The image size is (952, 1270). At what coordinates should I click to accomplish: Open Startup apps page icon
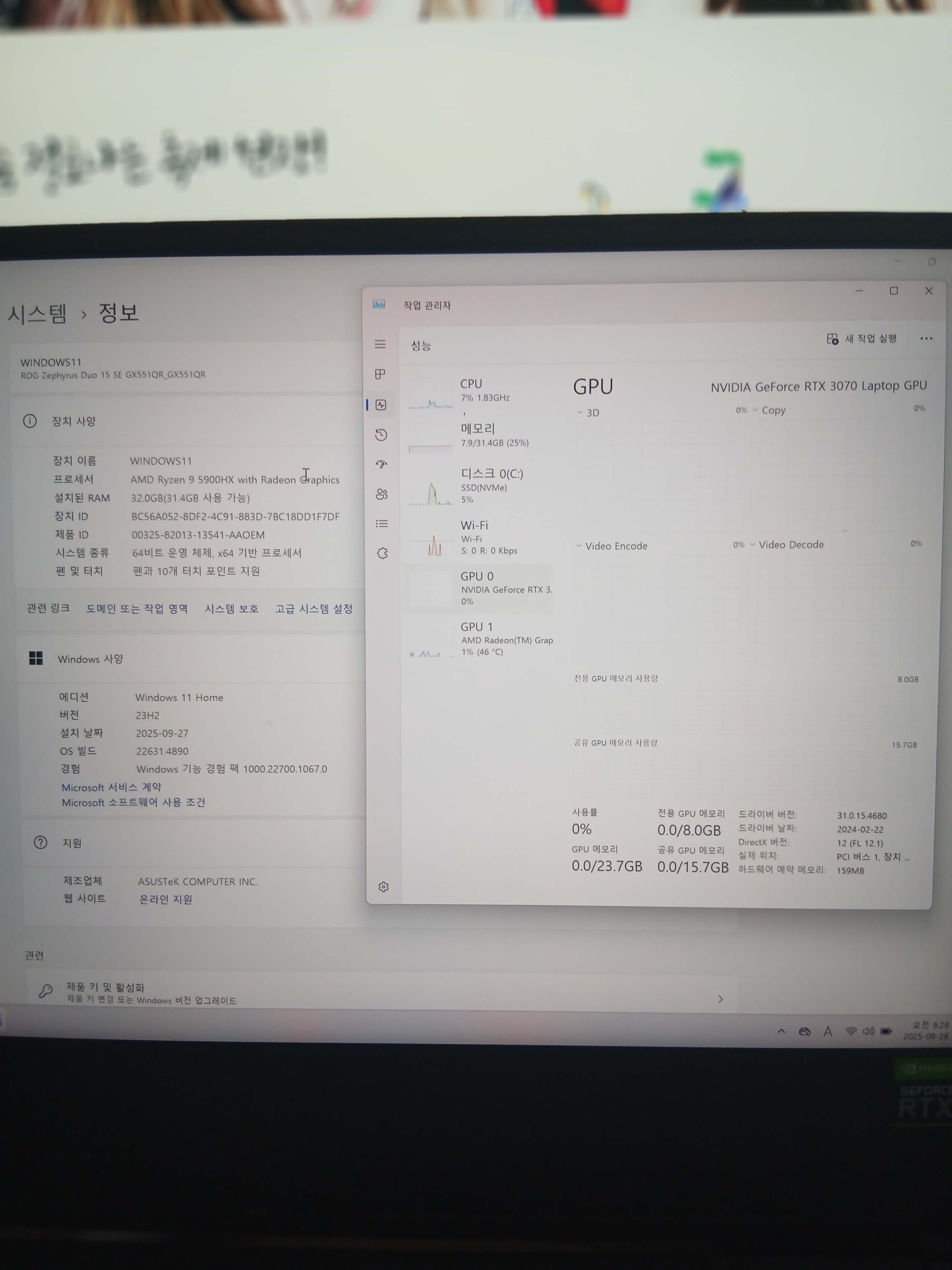tap(382, 464)
